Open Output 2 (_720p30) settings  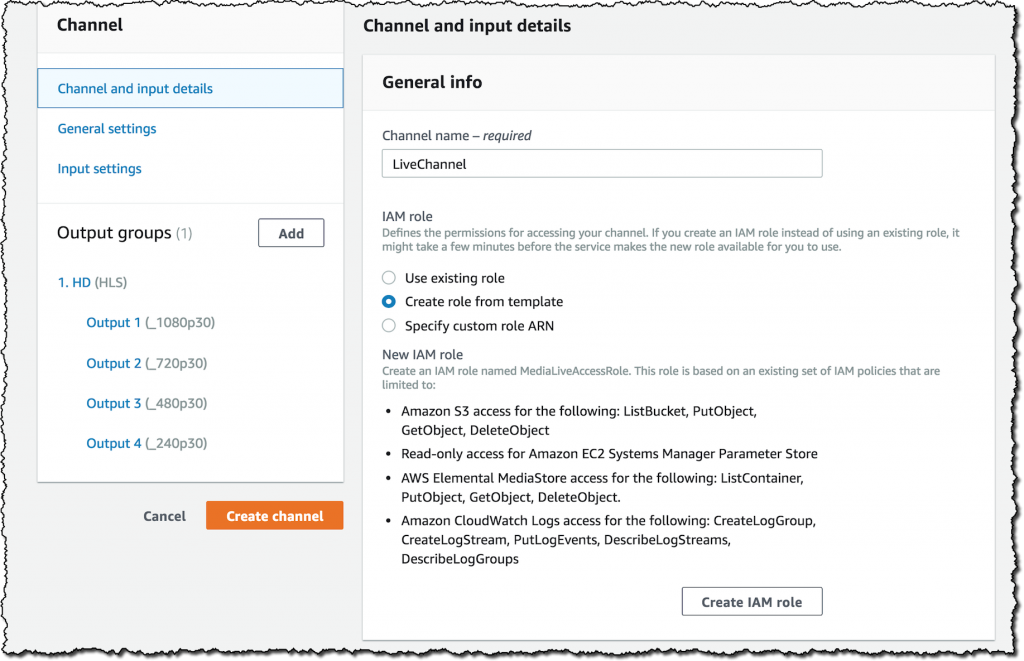[x=146, y=363]
